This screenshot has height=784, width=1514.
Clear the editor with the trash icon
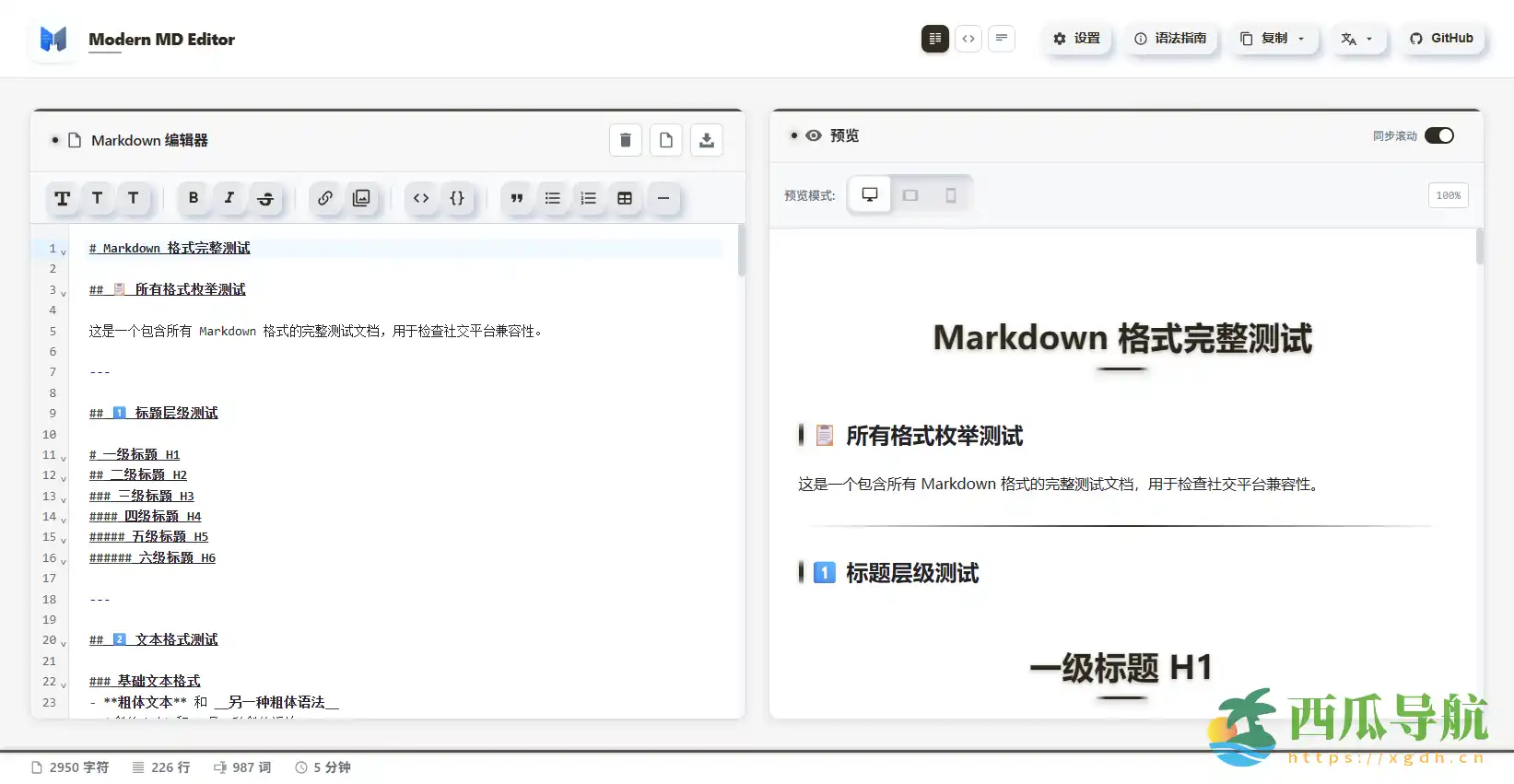pos(626,140)
